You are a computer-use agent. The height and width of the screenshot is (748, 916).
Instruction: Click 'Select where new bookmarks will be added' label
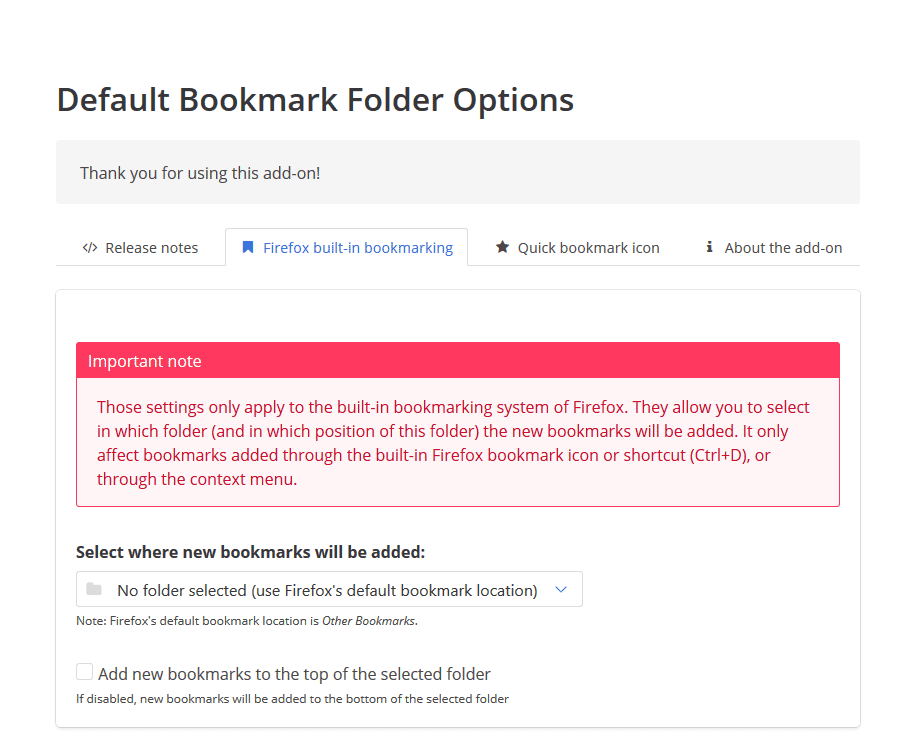(x=251, y=552)
